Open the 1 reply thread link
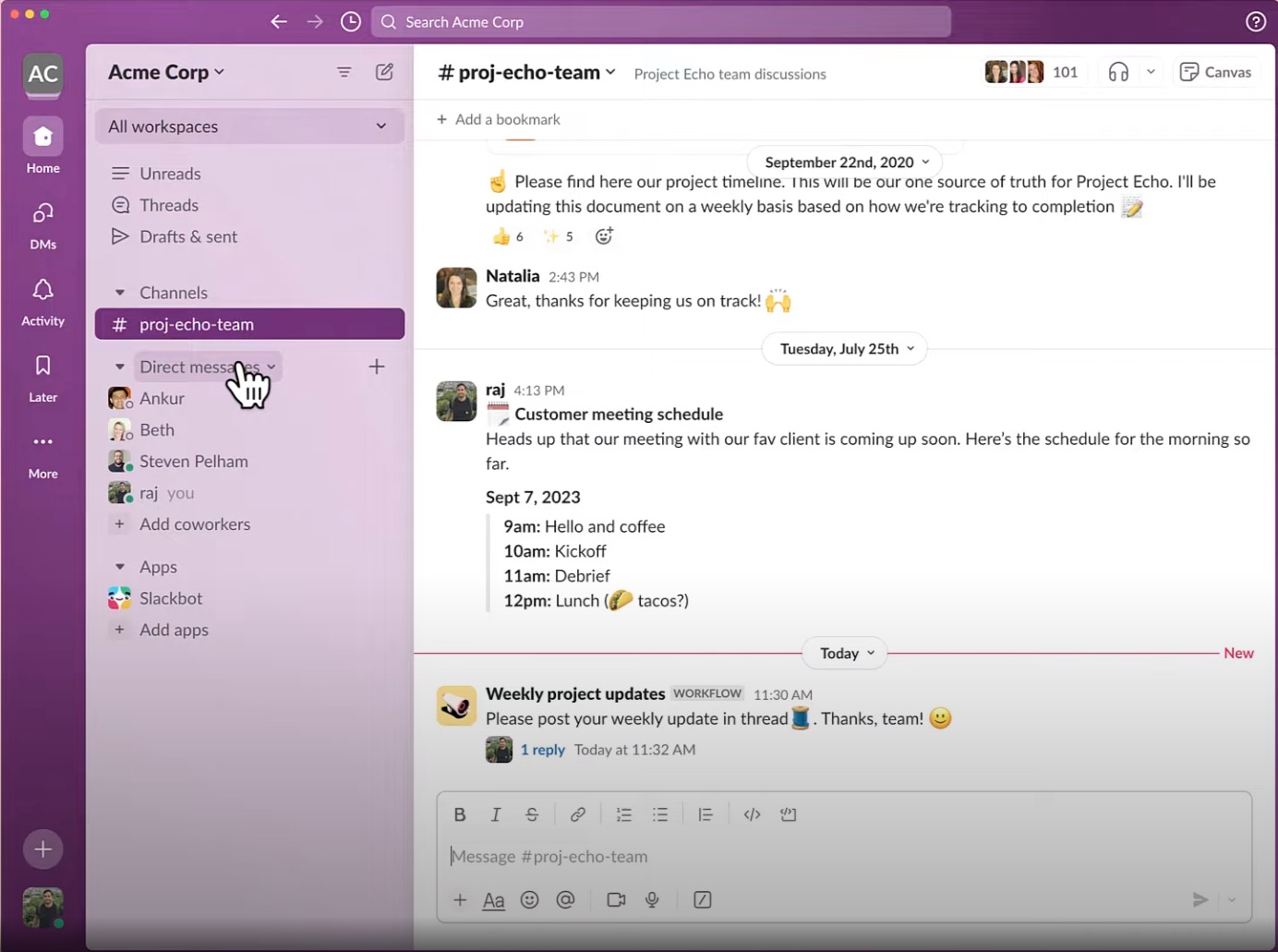This screenshot has height=952, width=1278. [x=542, y=750]
